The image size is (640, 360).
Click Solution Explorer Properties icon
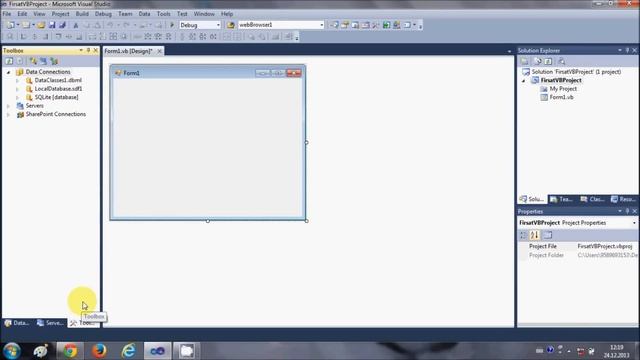(x=524, y=61)
